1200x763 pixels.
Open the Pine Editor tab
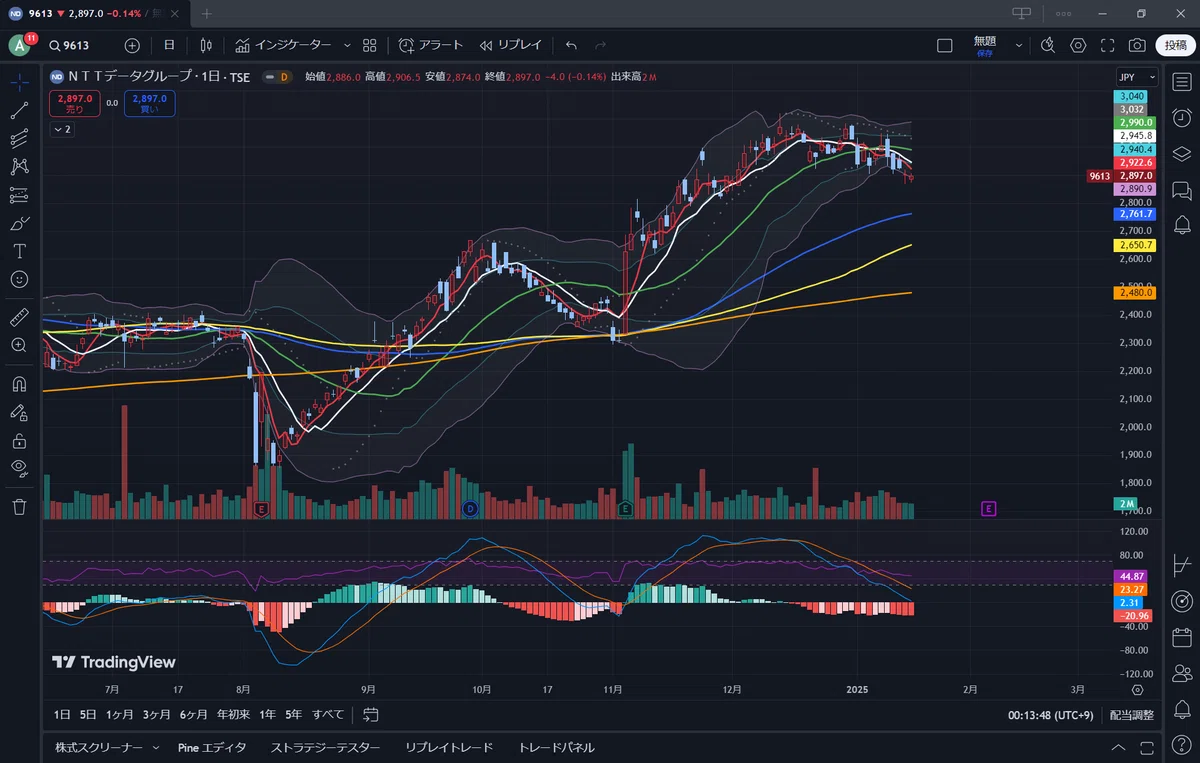[x=212, y=747]
